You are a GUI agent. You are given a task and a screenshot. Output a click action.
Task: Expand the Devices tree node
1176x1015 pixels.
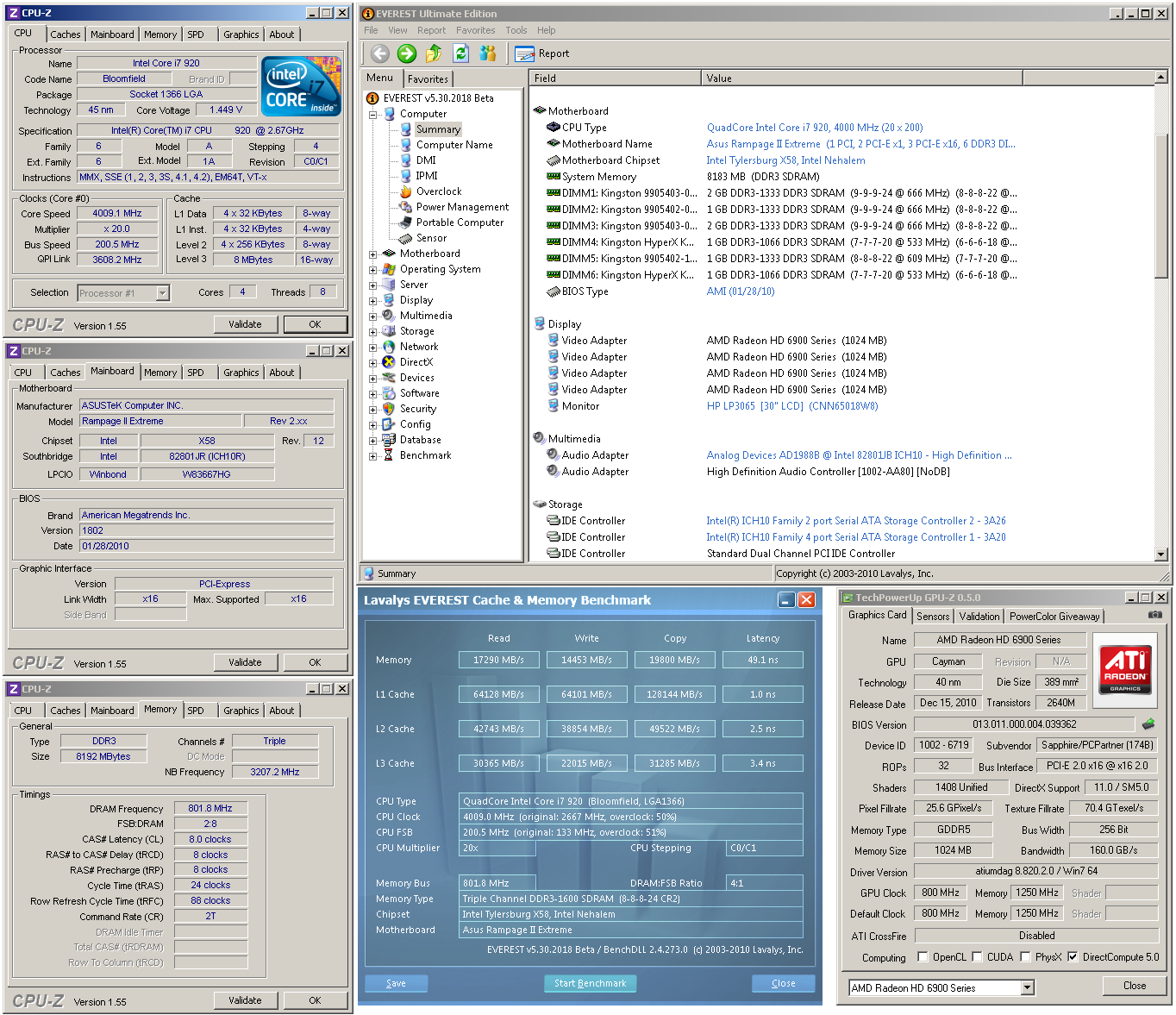373,378
